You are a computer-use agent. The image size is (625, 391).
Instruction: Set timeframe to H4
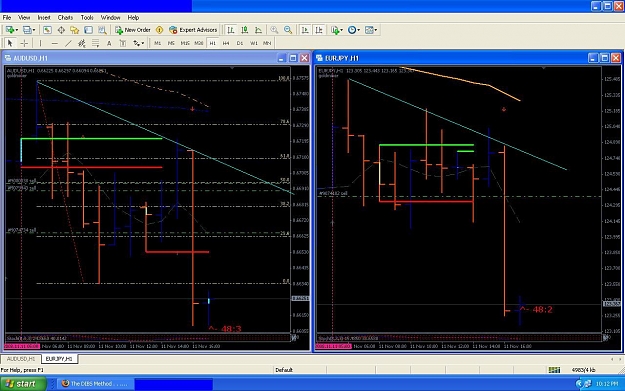226,43
